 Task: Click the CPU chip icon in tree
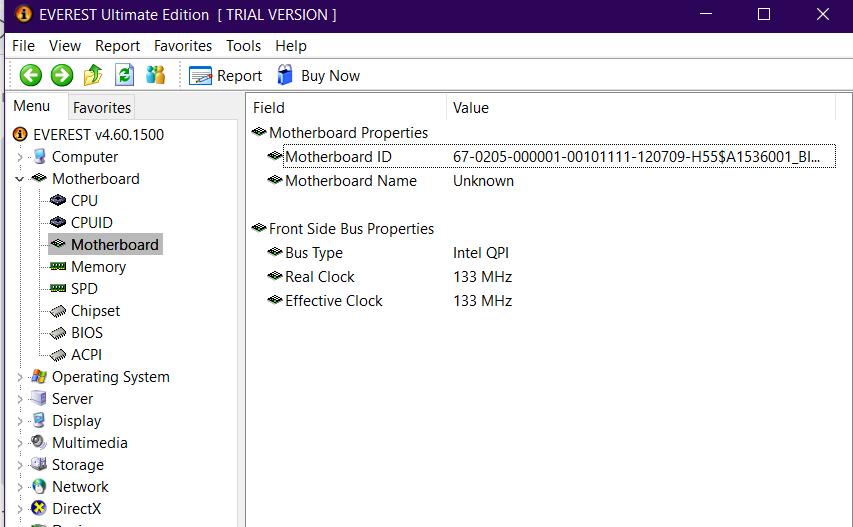point(58,200)
